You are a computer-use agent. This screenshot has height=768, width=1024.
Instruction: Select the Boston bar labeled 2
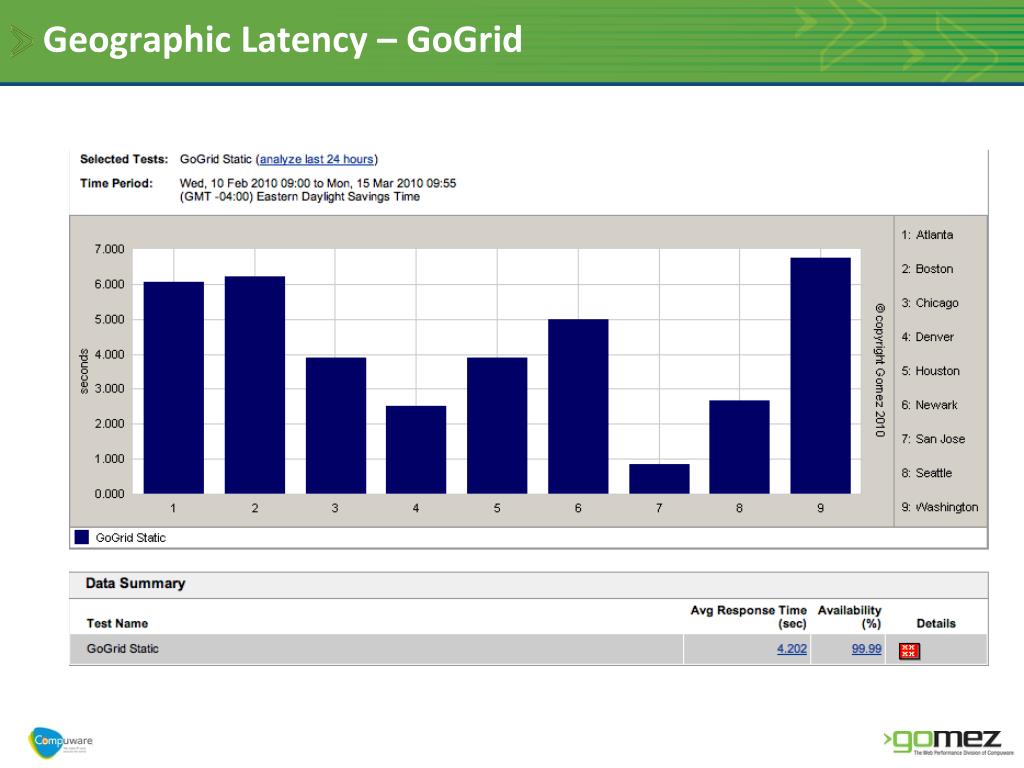pyautogui.click(x=255, y=385)
